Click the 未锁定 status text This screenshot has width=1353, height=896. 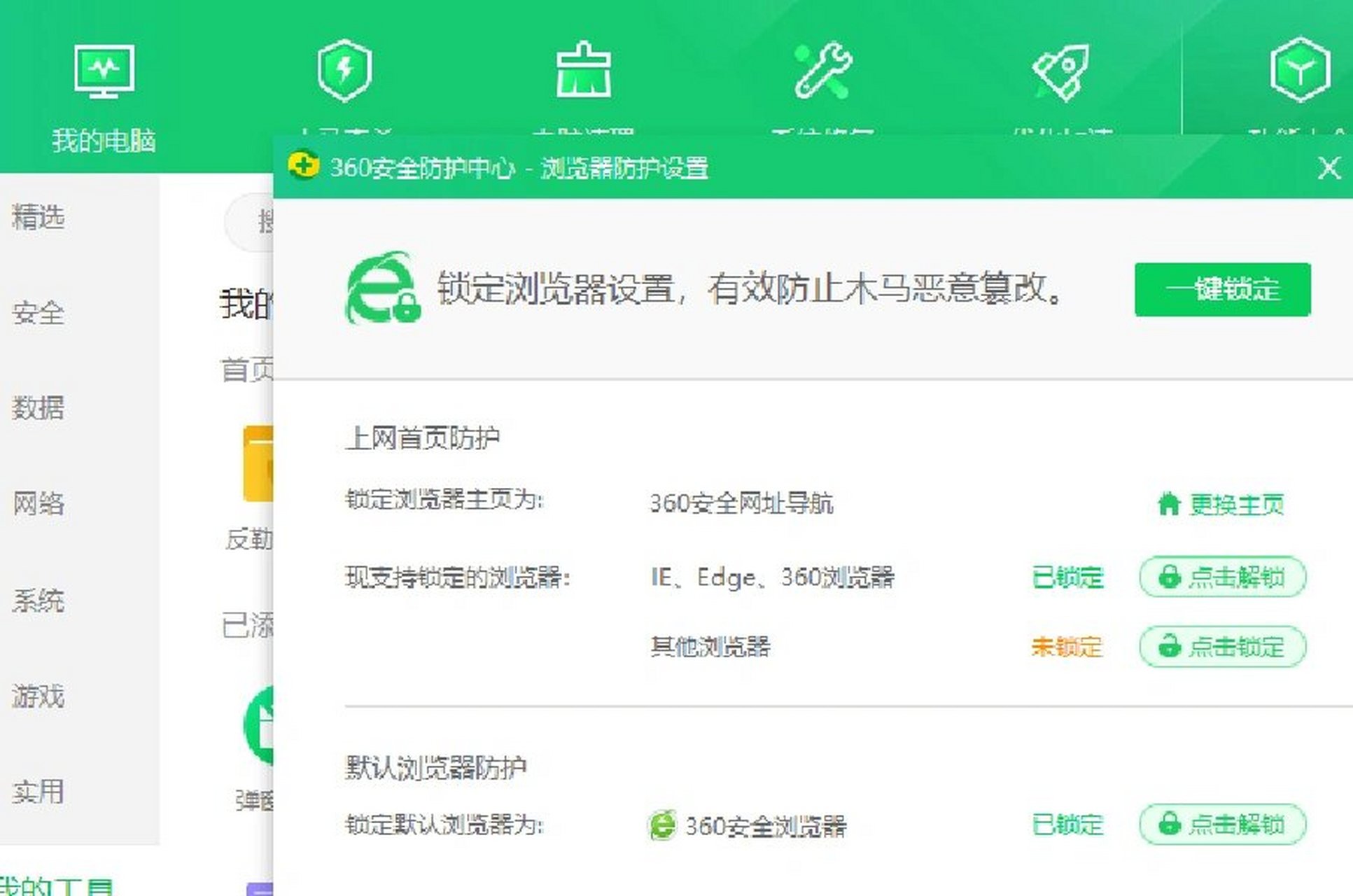pos(1067,647)
